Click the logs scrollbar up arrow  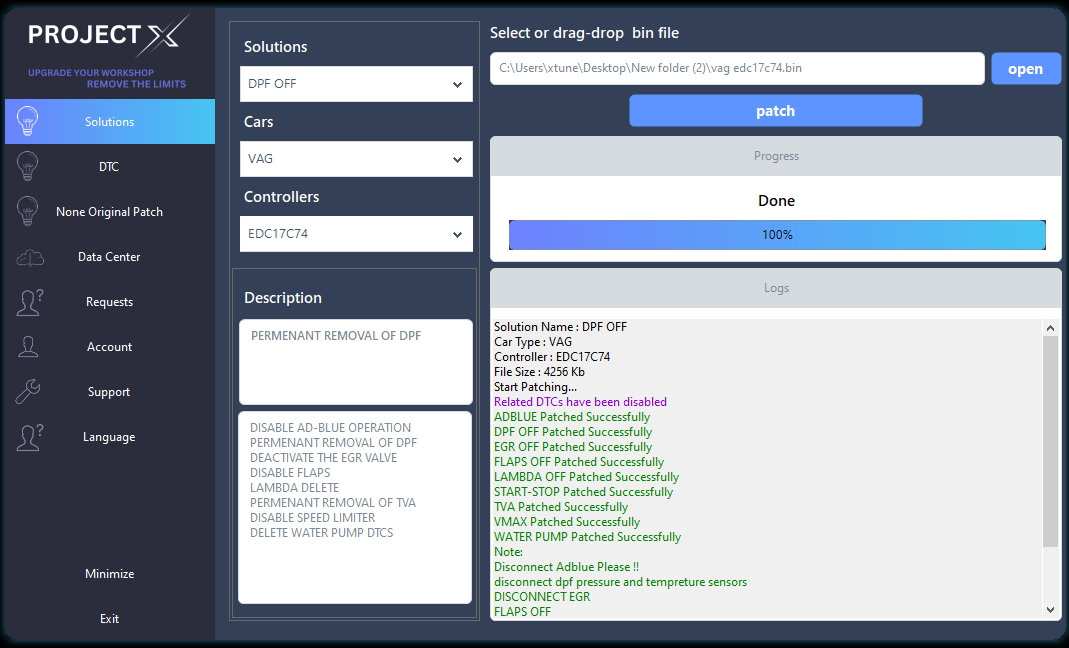(1051, 328)
